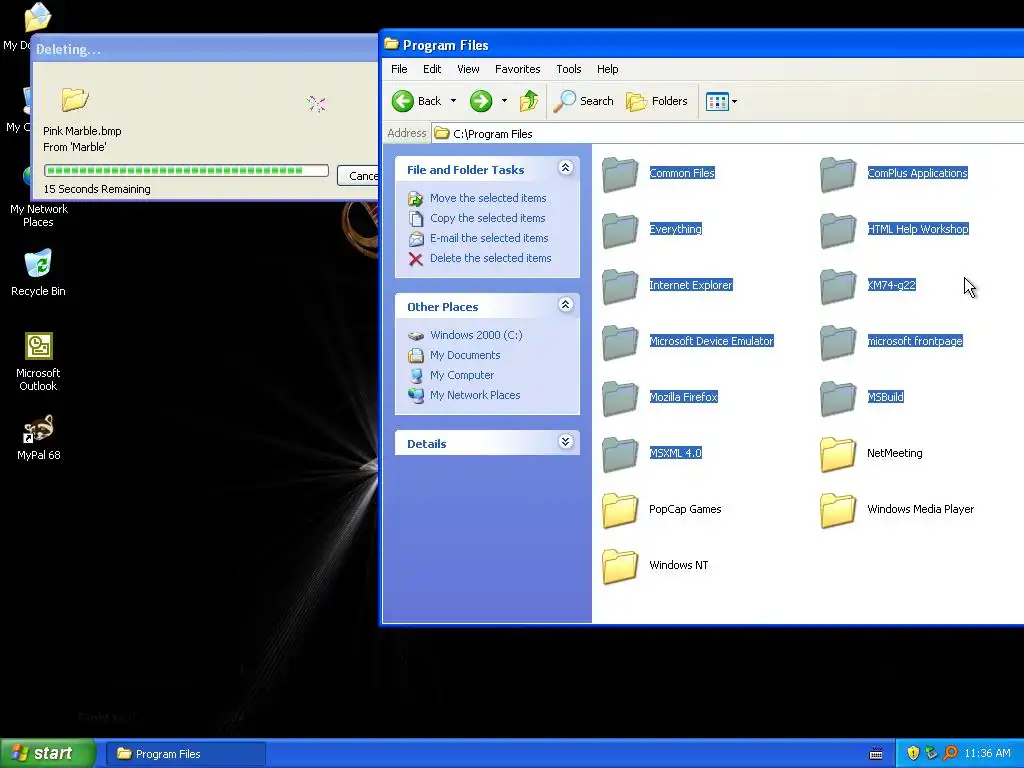Select the XM74-g22 folder icon

838,287
